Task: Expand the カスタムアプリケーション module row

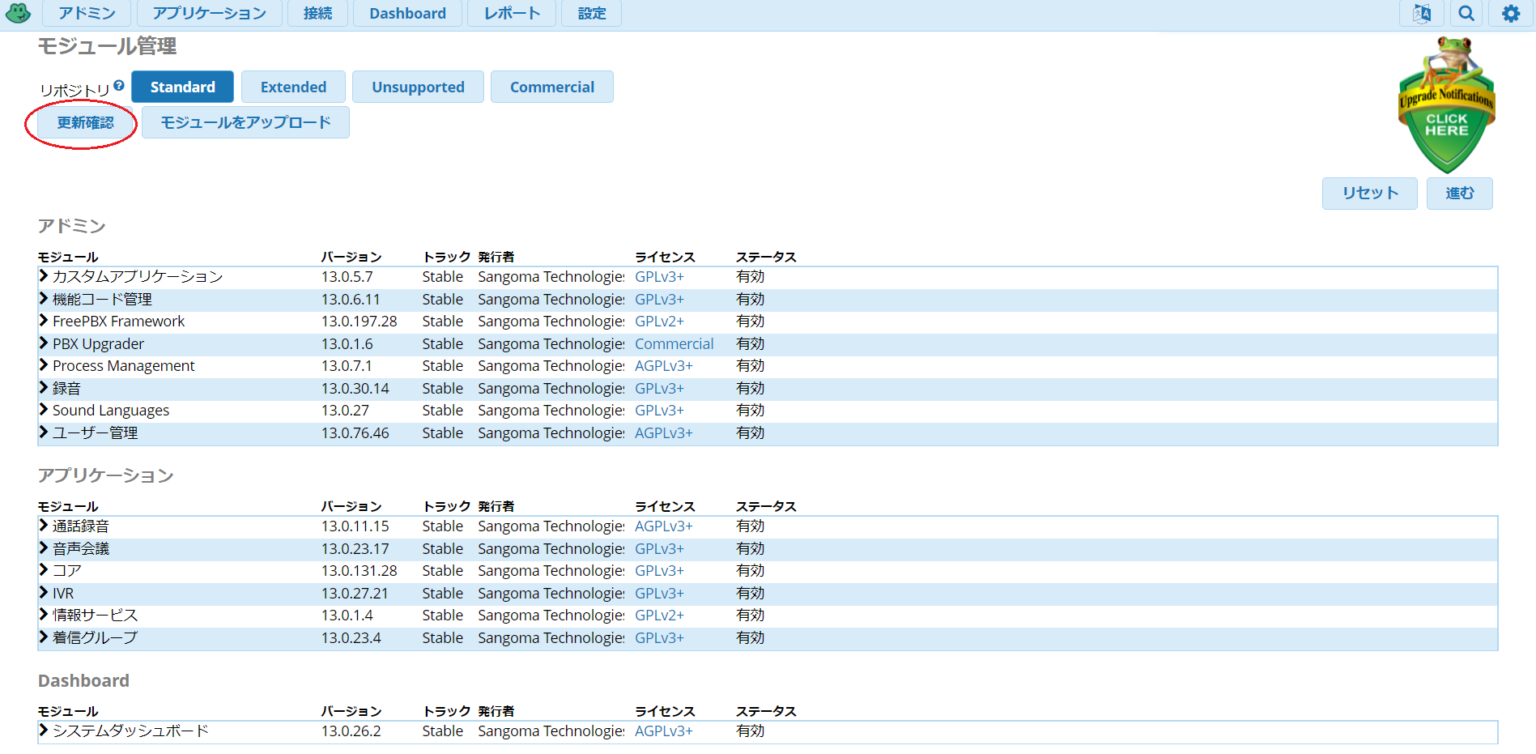Action: pos(42,277)
